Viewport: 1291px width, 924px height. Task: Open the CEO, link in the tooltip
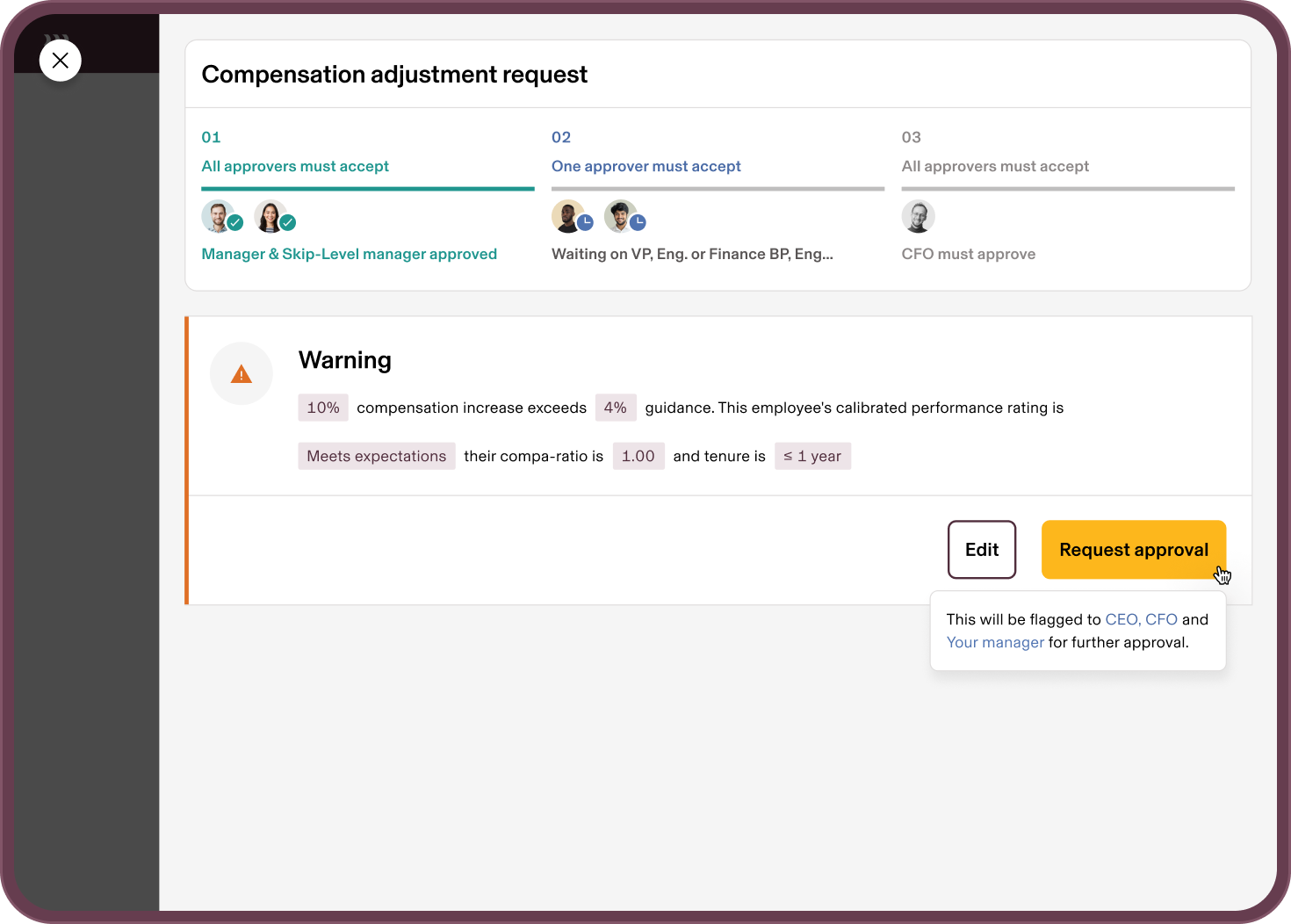(1122, 619)
